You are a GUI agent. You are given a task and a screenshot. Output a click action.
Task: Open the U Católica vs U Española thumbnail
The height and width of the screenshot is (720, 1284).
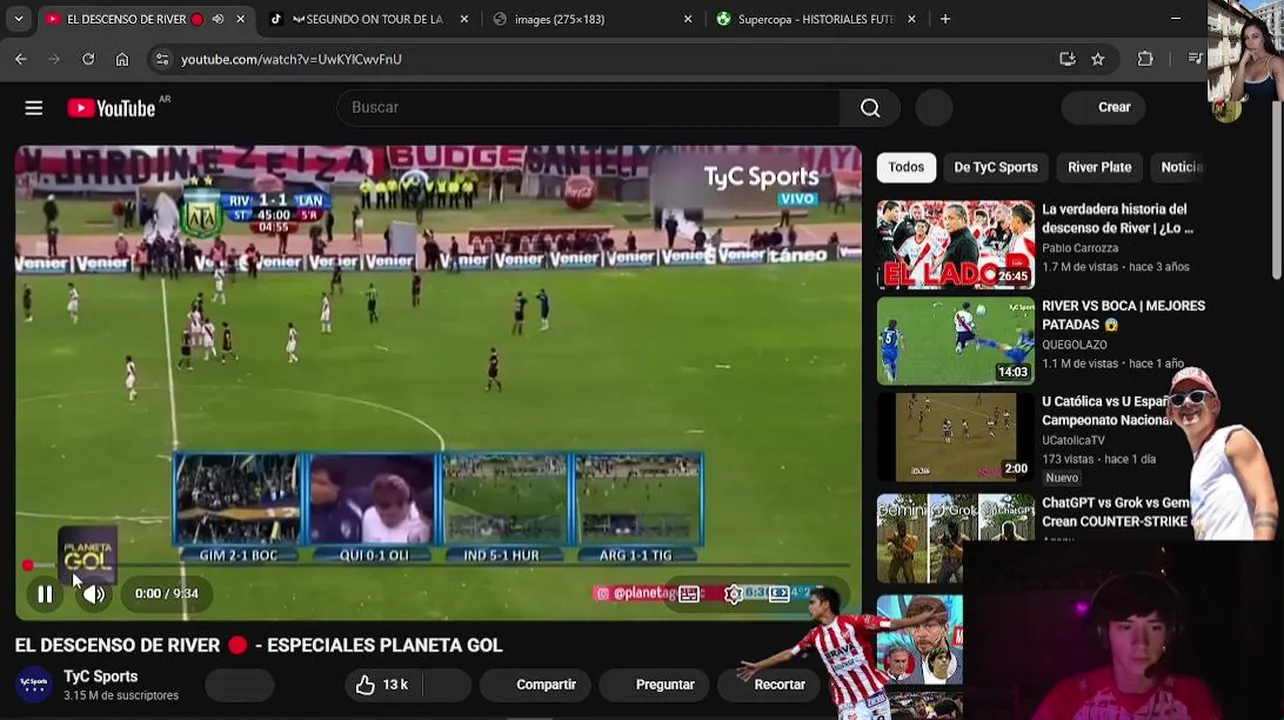click(956, 437)
